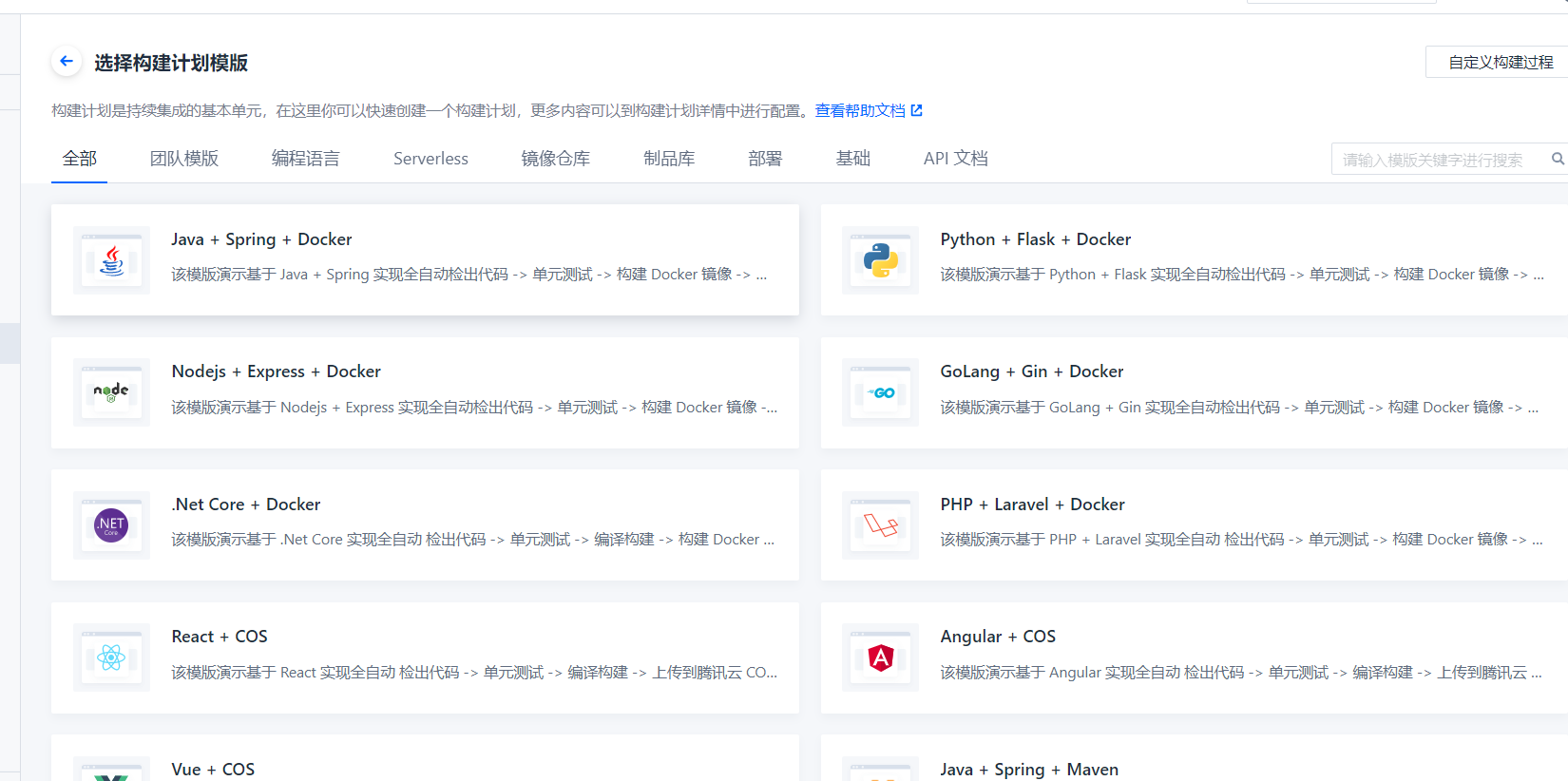Click external link icon beside 查看帮助文档
The width and height of the screenshot is (1568, 781).
(x=917, y=110)
